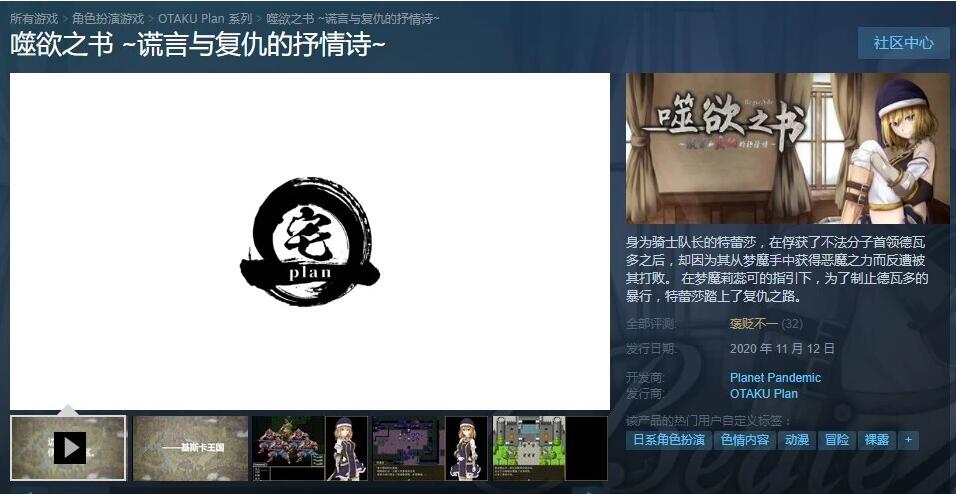Click the game description paragraph

(777, 270)
